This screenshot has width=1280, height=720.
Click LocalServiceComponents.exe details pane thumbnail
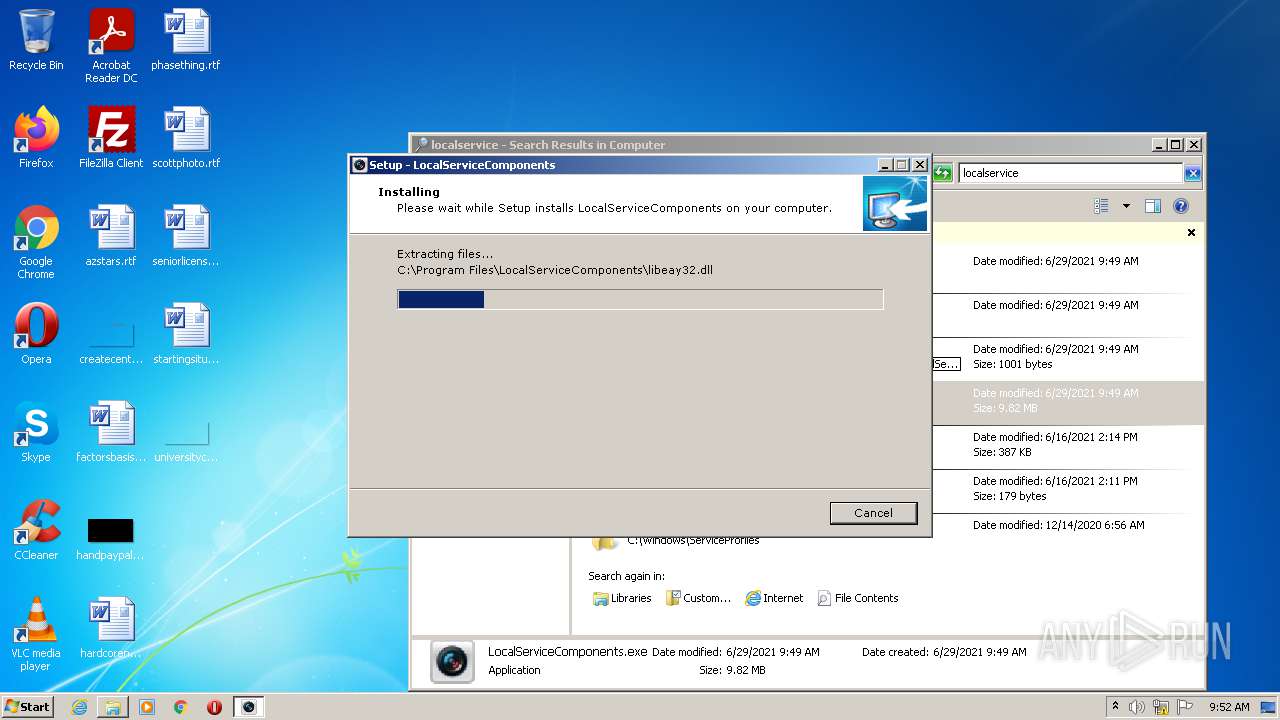452,662
